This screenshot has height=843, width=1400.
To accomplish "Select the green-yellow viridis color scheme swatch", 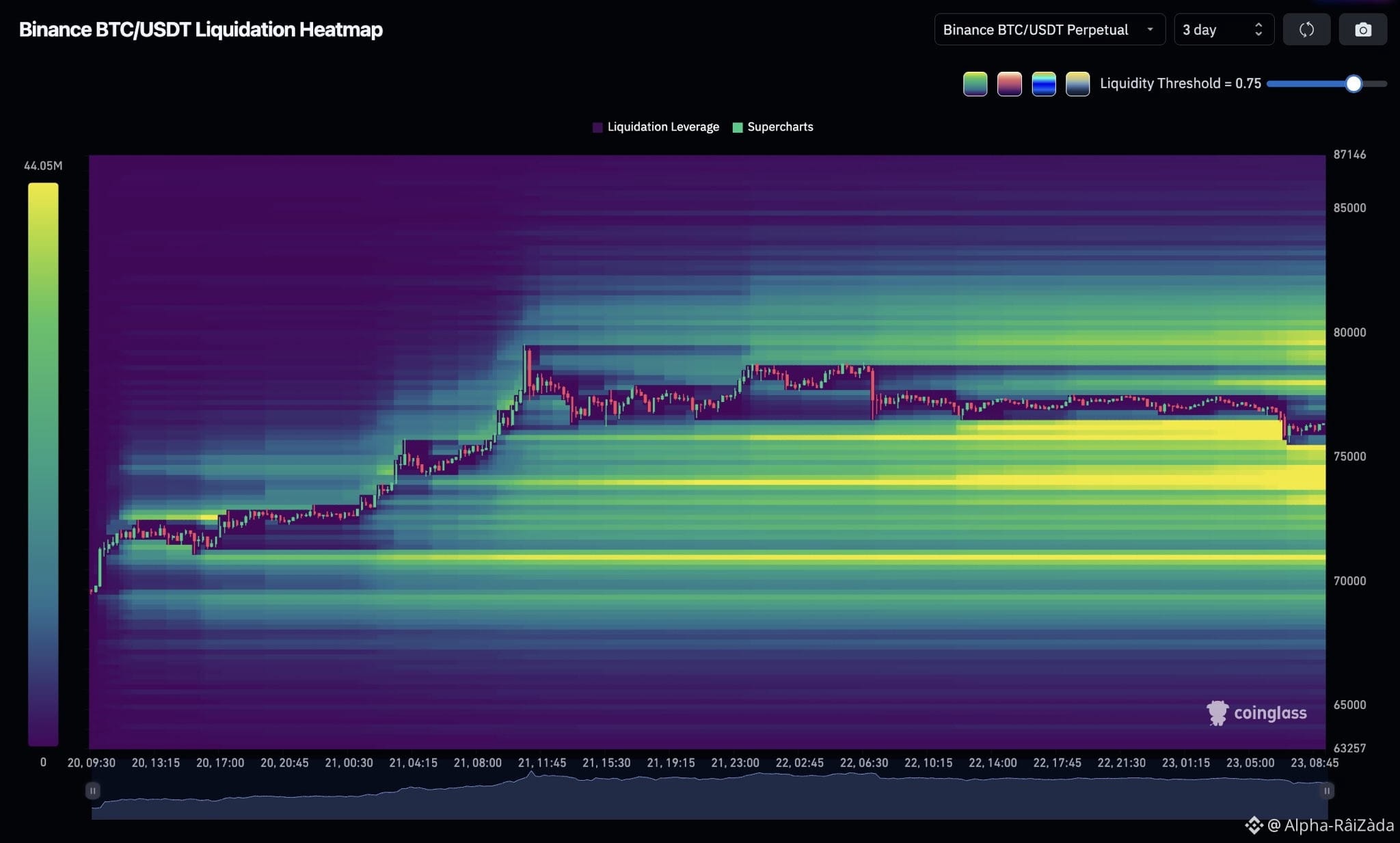I will pos(975,83).
